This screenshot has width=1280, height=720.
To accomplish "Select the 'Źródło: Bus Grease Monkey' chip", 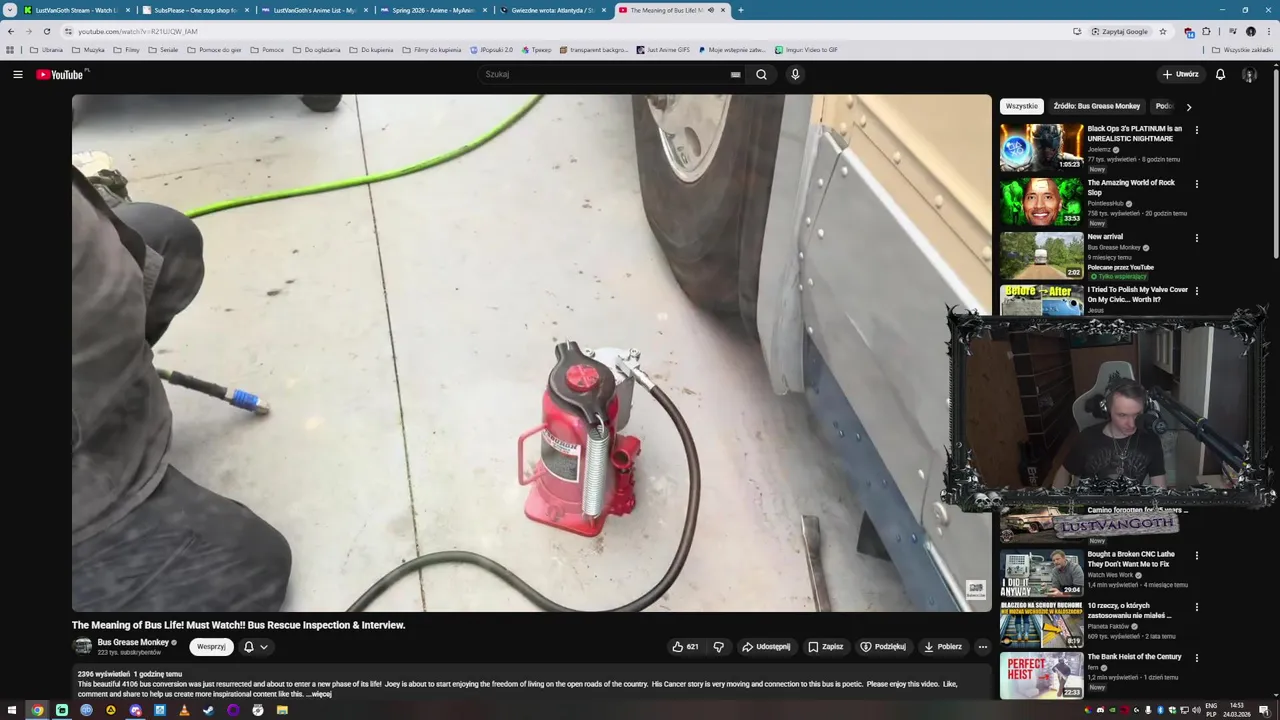I will pos(1097,106).
